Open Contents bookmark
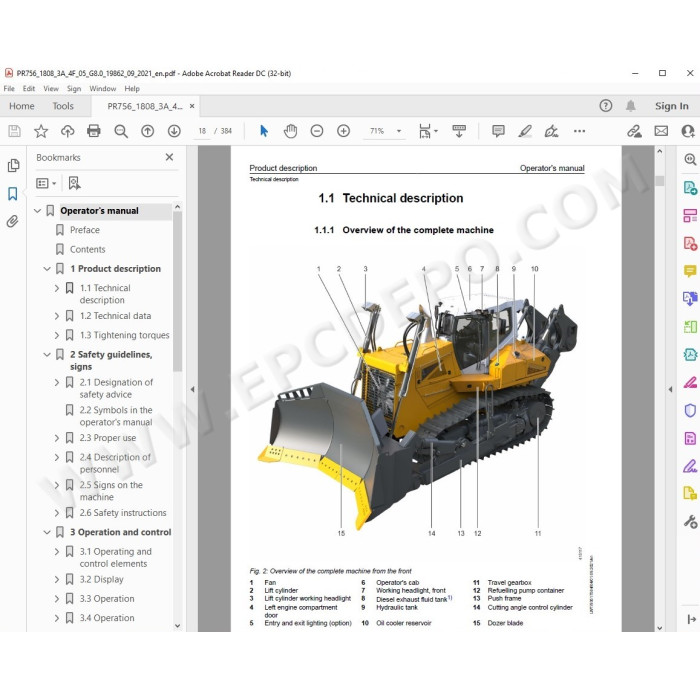This screenshot has height=700, width=700. [88, 249]
